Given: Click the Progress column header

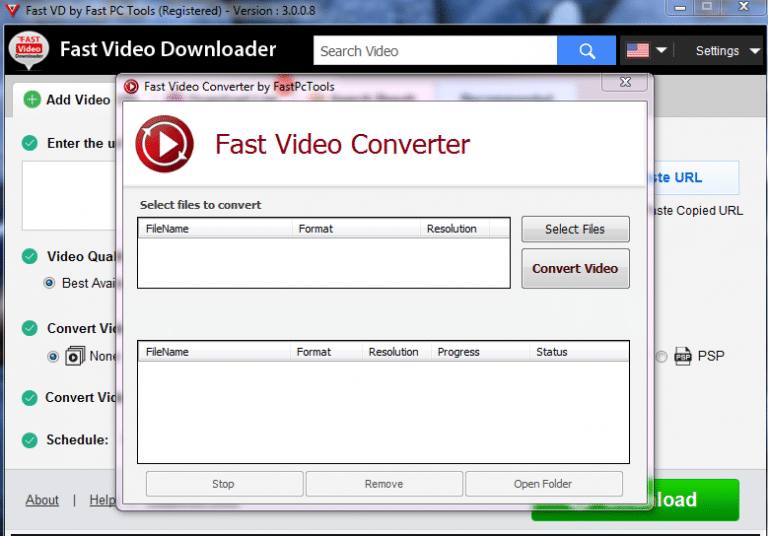Looking at the screenshot, I should (480, 352).
